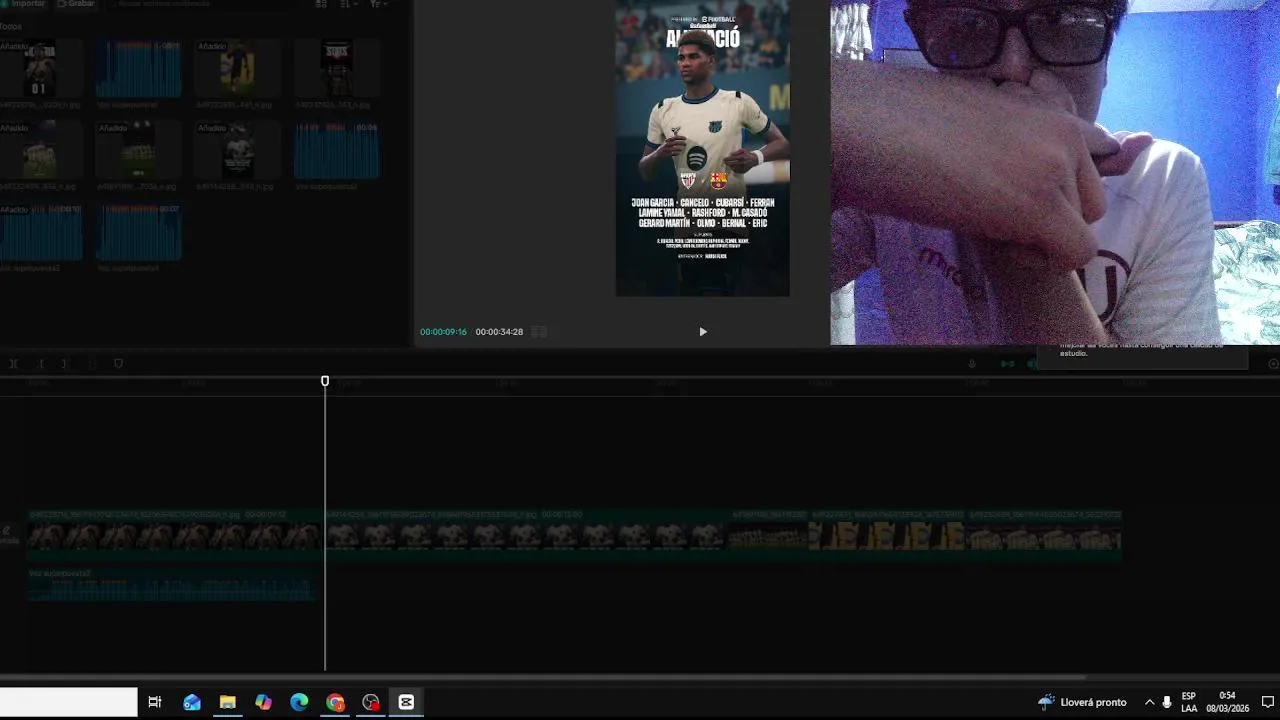
Task: Click the CapCut taskbar icon
Action: [406, 702]
